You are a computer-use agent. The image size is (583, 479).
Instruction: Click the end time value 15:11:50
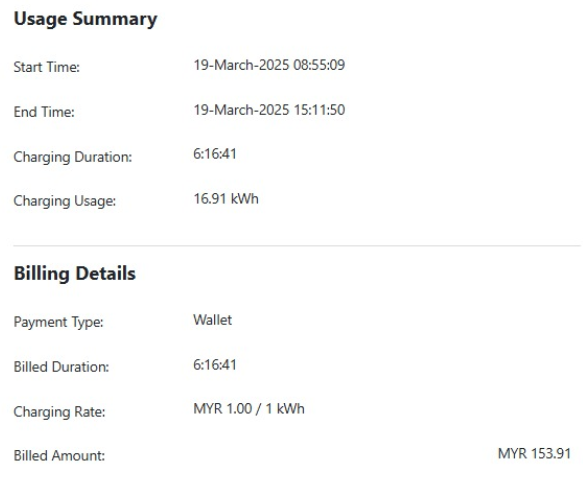click(x=319, y=110)
